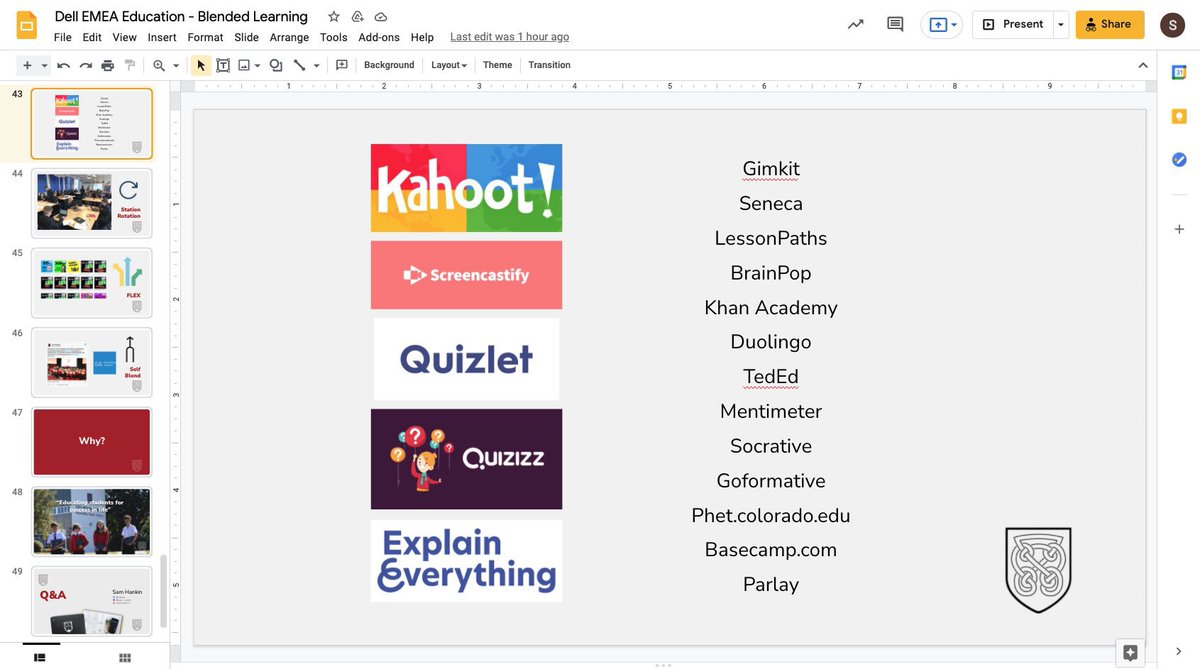The height and width of the screenshot is (669, 1200).
Task: Open the View menu
Action: pos(124,37)
